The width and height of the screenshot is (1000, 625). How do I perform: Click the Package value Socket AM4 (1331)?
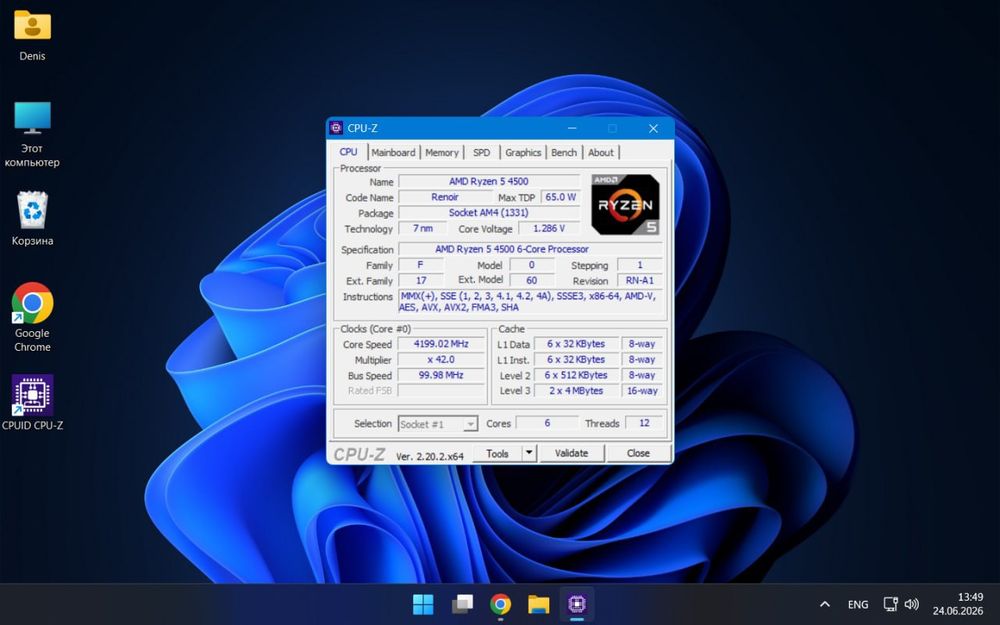pyautogui.click(x=489, y=212)
